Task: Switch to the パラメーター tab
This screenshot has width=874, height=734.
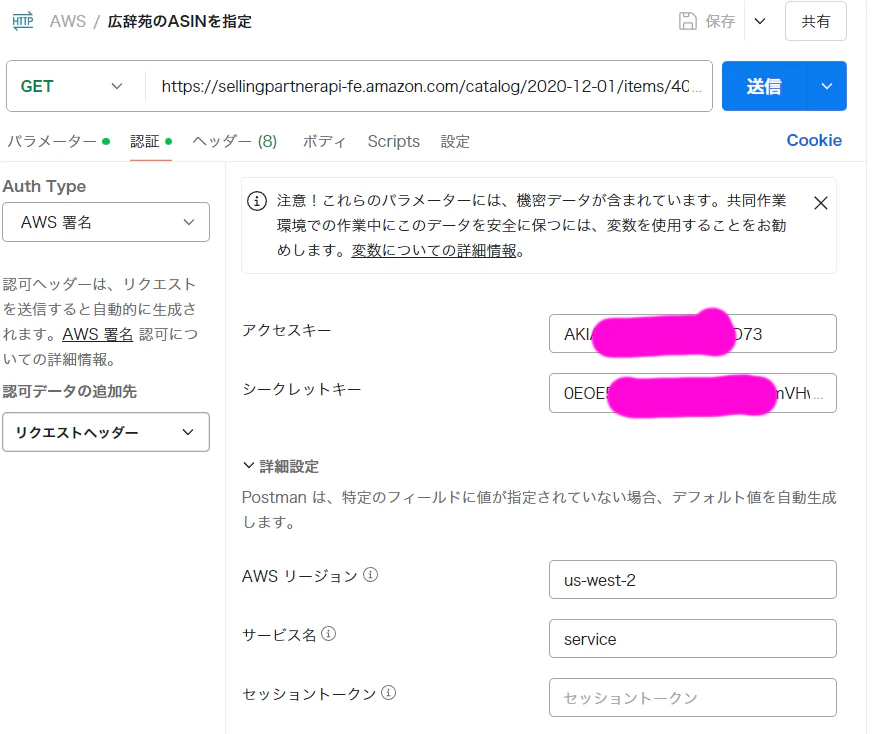Action: pyautogui.click(x=58, y=142)
